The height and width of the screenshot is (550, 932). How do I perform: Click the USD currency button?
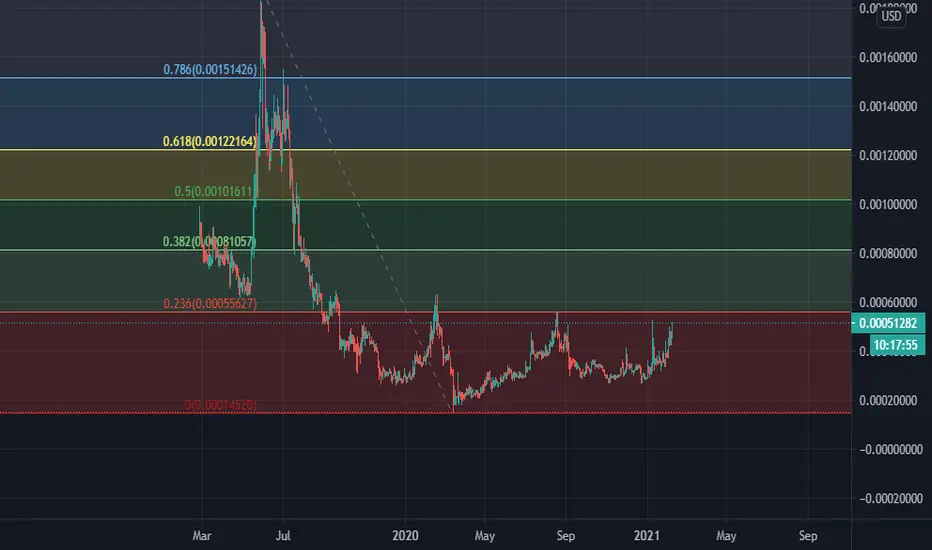pos(891,17)
